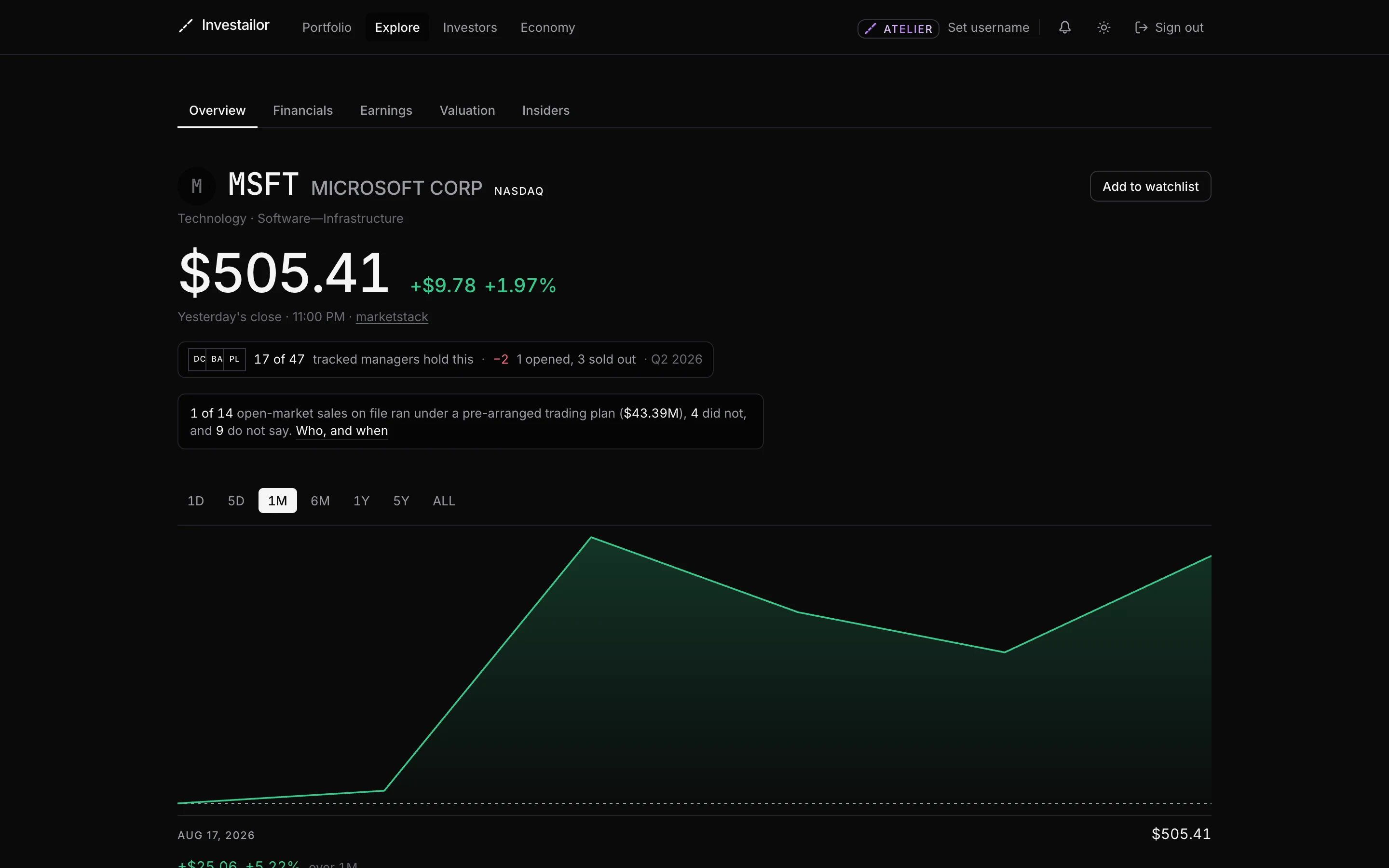The height and width of the screenshot is (868, 1389).
Task: Switch to the Insiders tab
Action: pos(545,110)
